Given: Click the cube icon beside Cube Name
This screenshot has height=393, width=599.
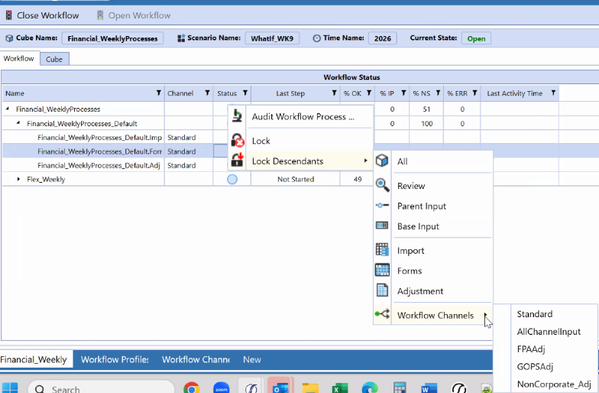Looking at the screenshot, I should click(x=9, y=38).
